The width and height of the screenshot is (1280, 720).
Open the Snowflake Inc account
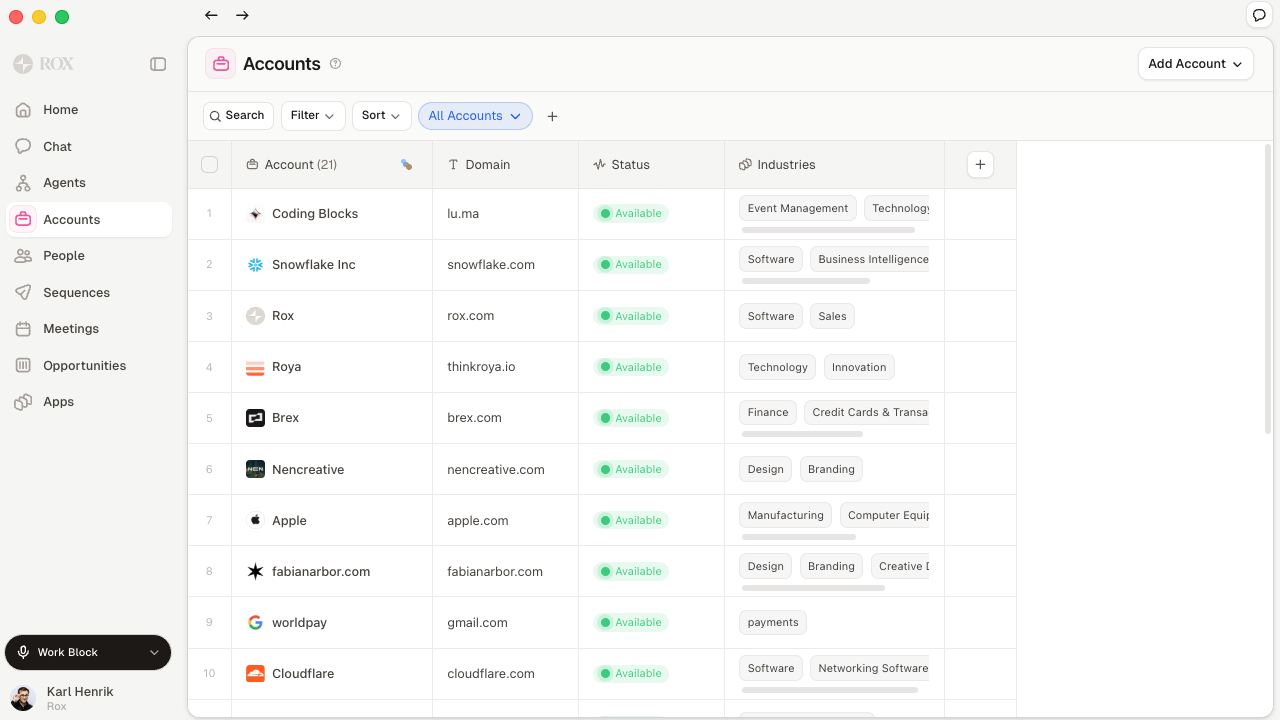point(314,265)
